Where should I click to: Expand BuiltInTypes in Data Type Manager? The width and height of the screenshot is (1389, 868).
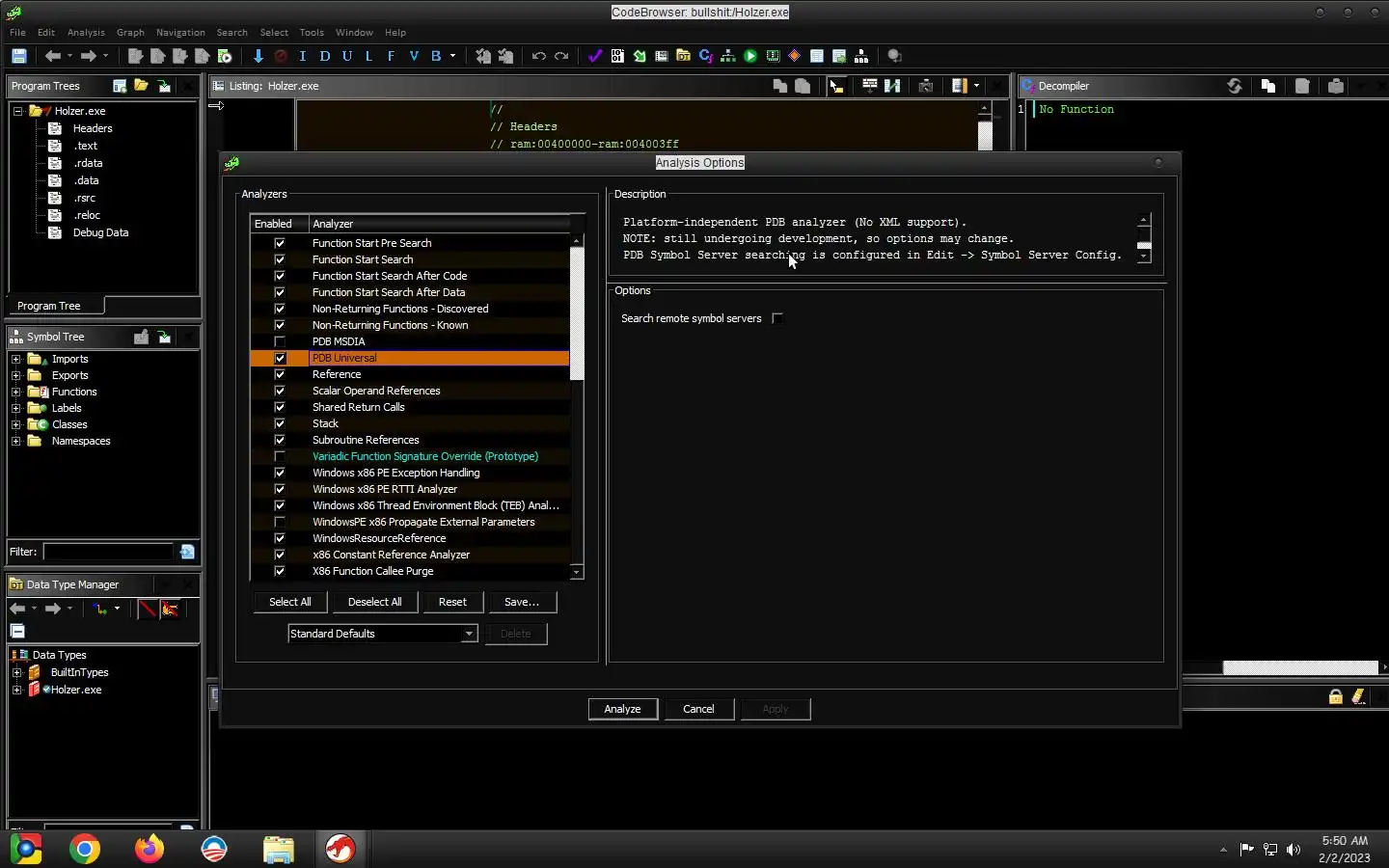tap(16, 672)
